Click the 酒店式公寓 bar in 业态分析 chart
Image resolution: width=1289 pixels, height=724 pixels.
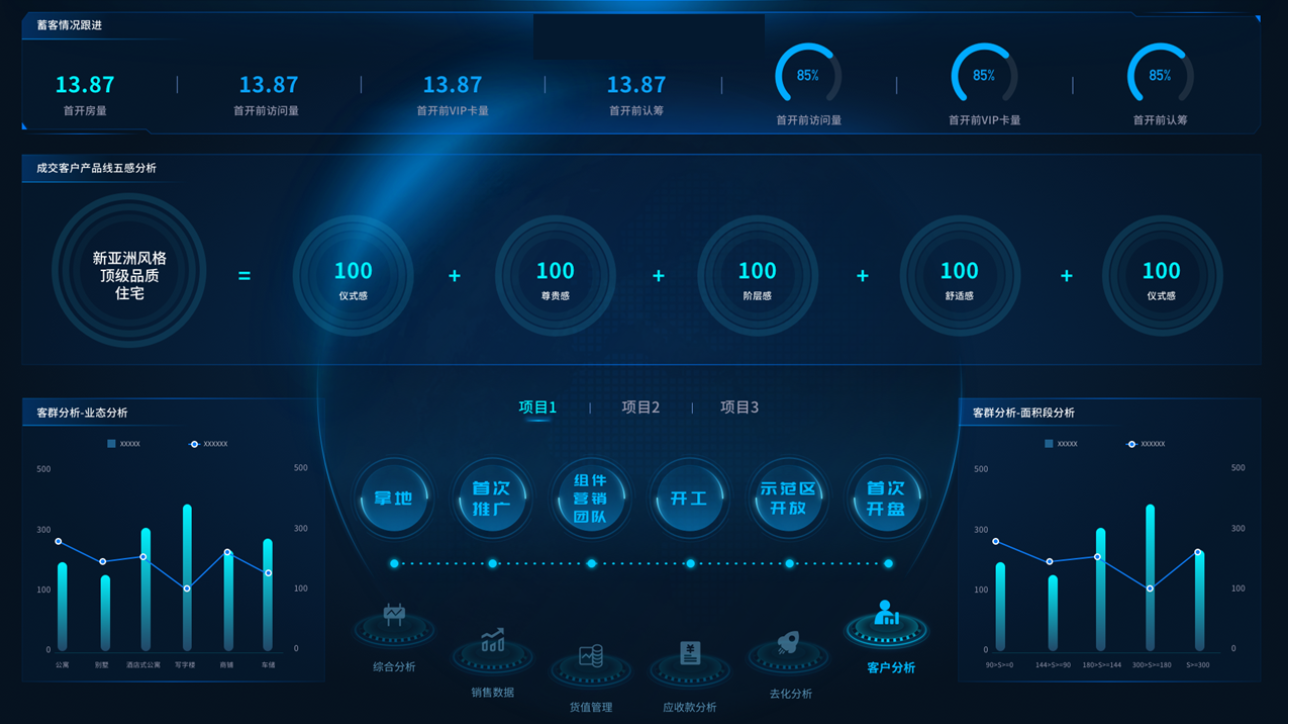click(x=145, y=590)
